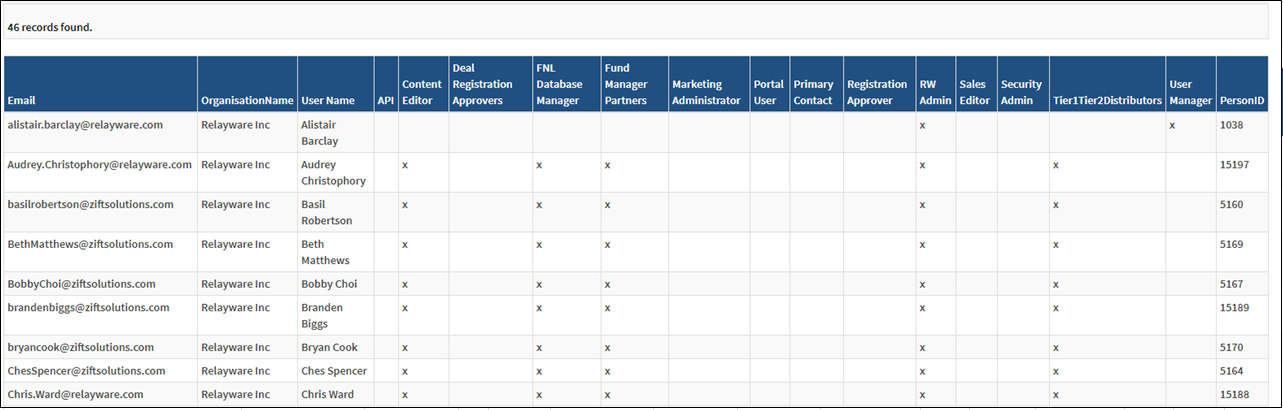Click Content Editor x for Bryan Cook

405,349
